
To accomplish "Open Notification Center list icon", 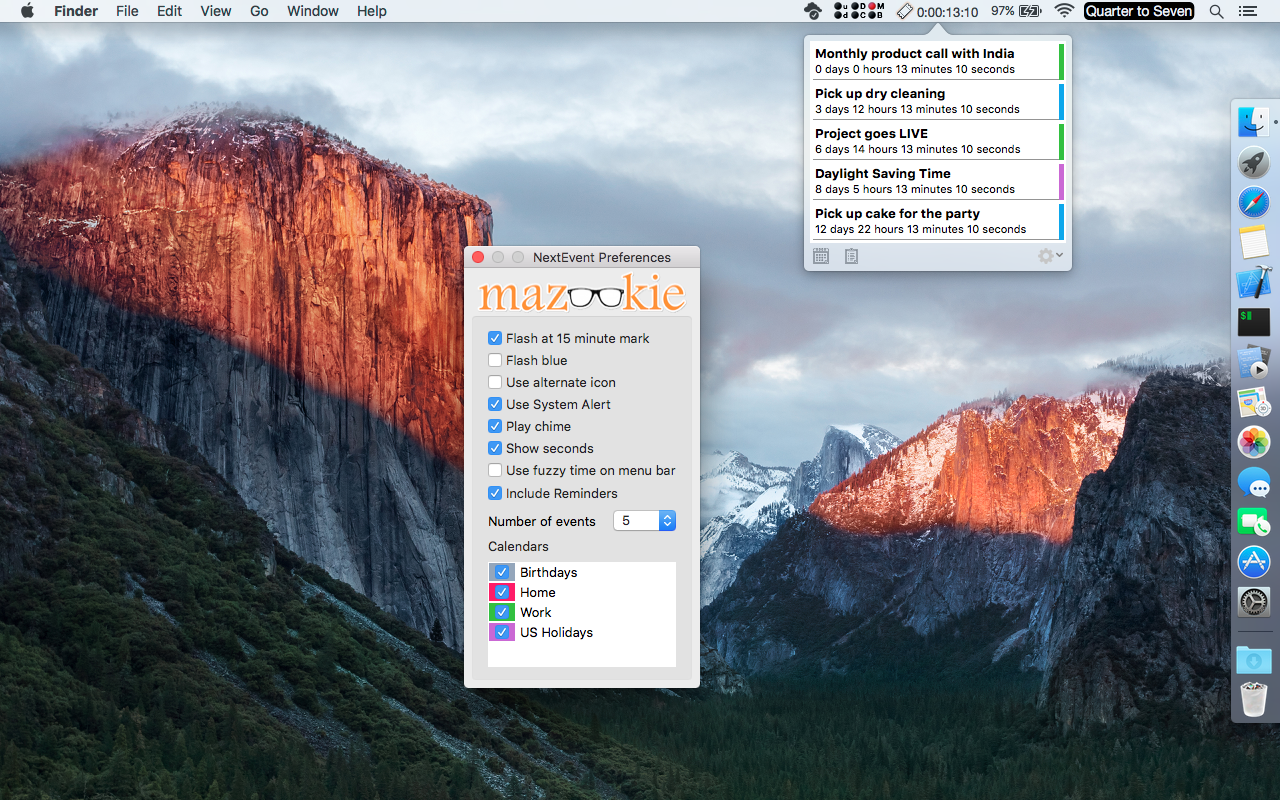I will (1247, 11).
